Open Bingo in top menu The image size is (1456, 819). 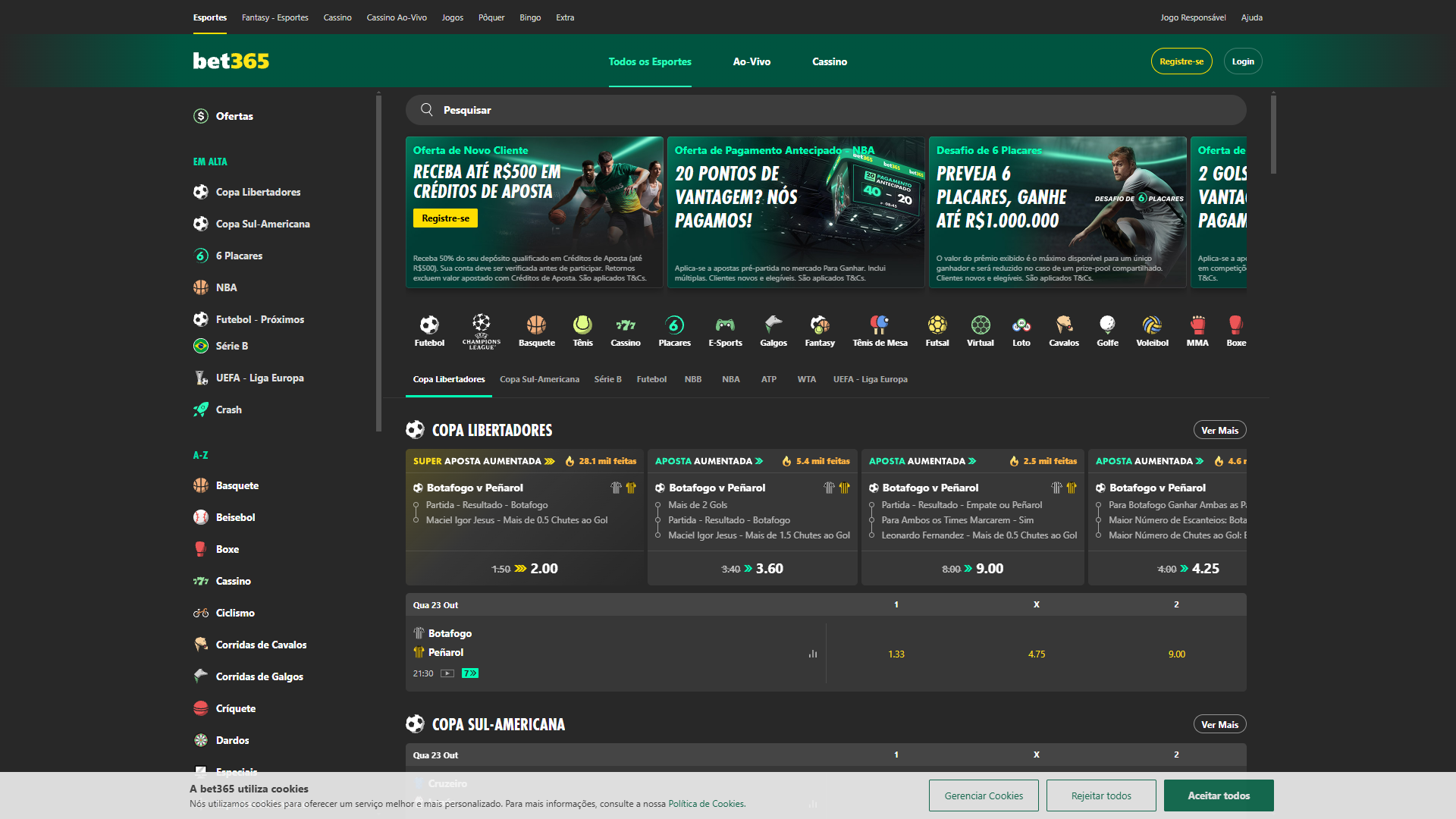pyautogui.click(x=530, y=17)
